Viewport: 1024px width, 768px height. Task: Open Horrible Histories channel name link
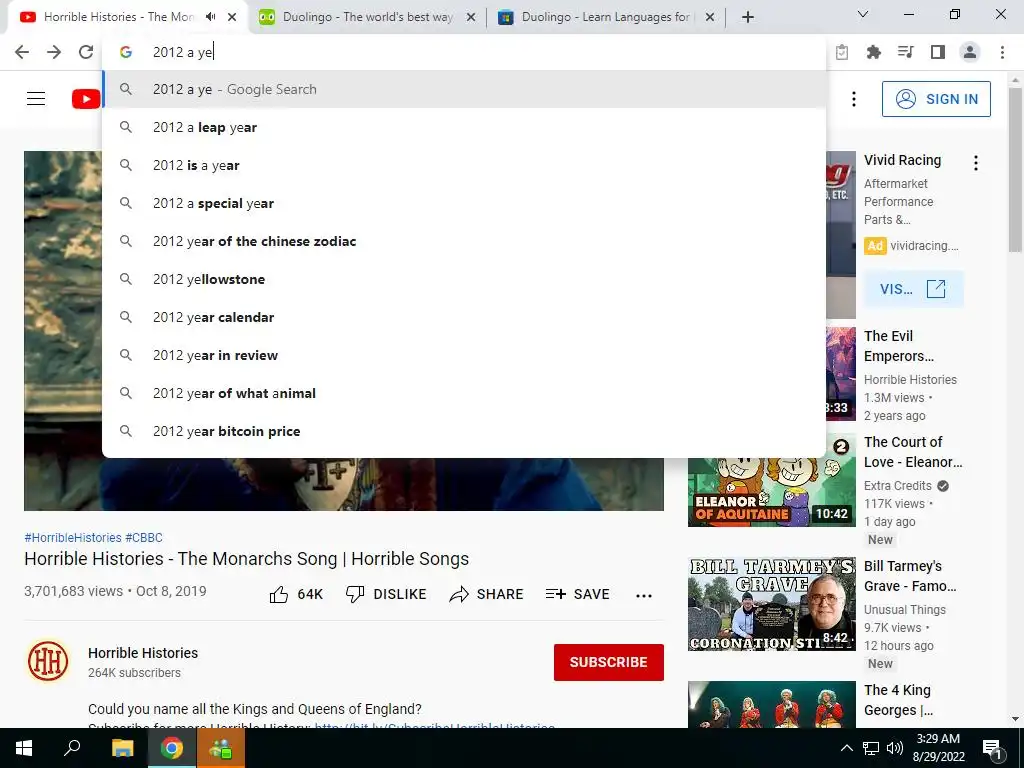[143, 653]
